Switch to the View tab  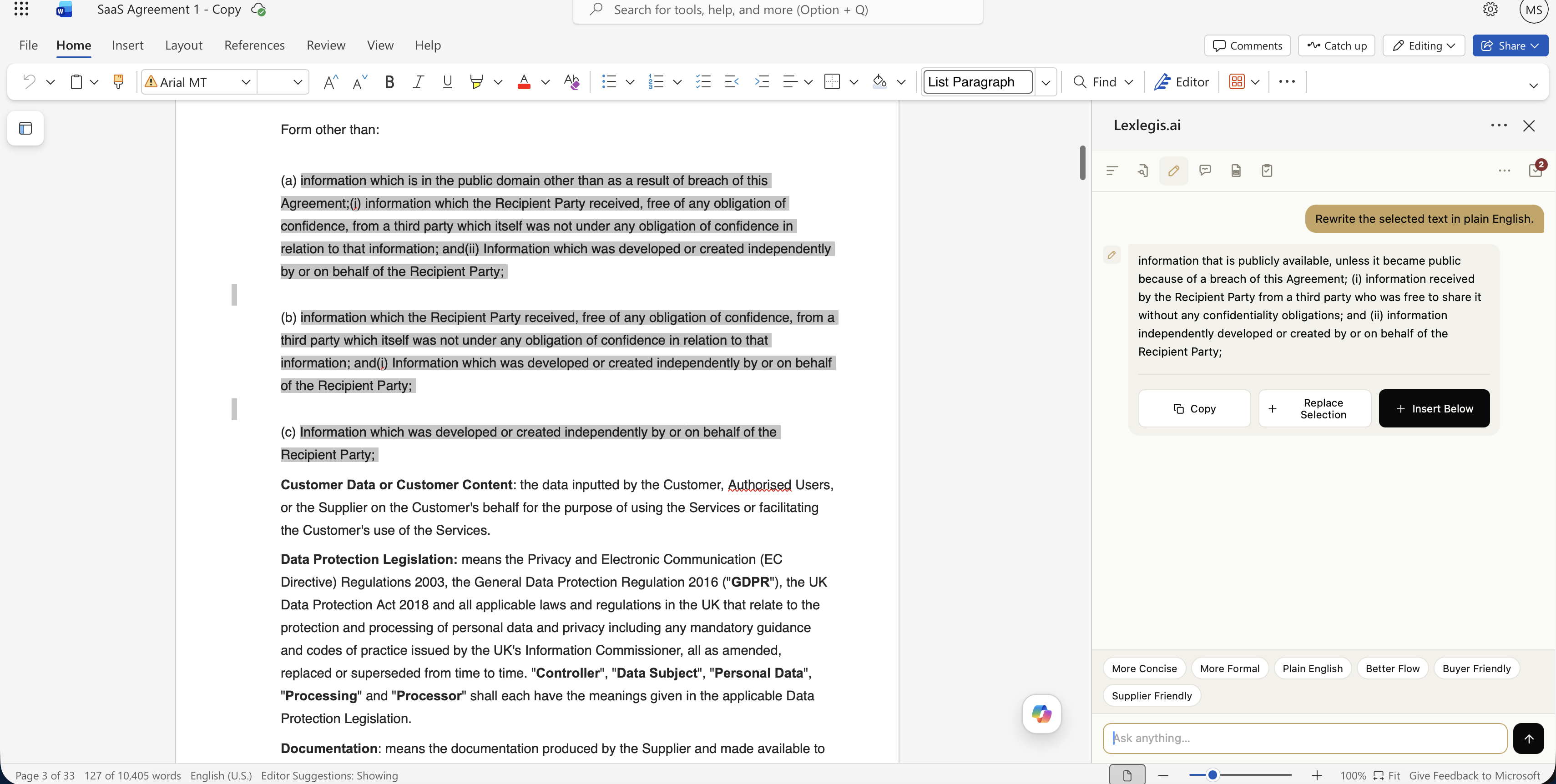tap(380, 45)
